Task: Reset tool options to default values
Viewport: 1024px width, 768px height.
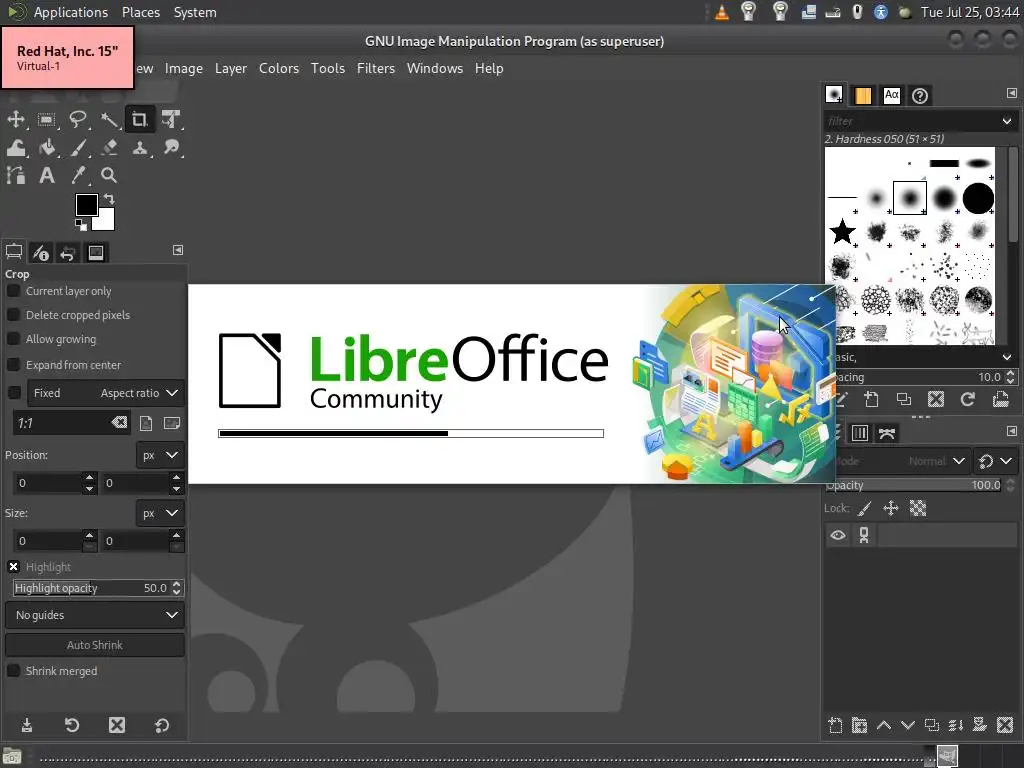Action: 161,725
